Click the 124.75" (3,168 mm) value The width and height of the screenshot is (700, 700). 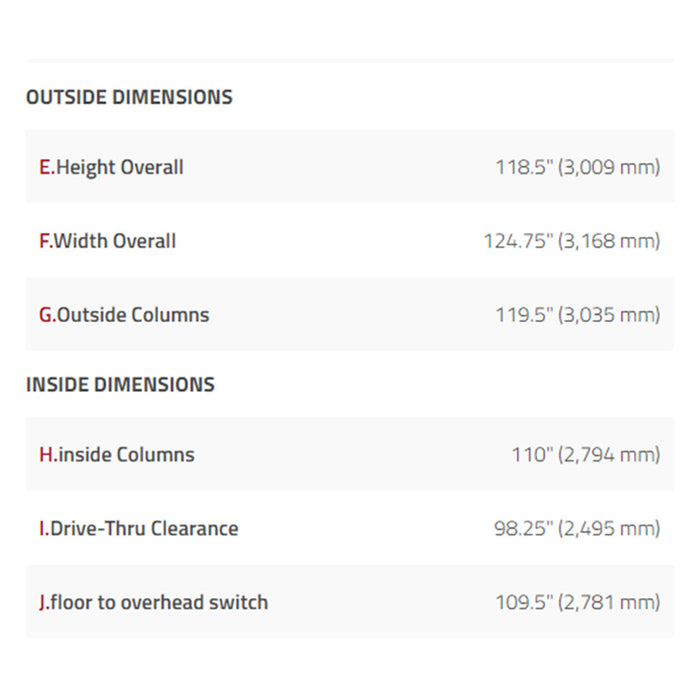[572, 241]
